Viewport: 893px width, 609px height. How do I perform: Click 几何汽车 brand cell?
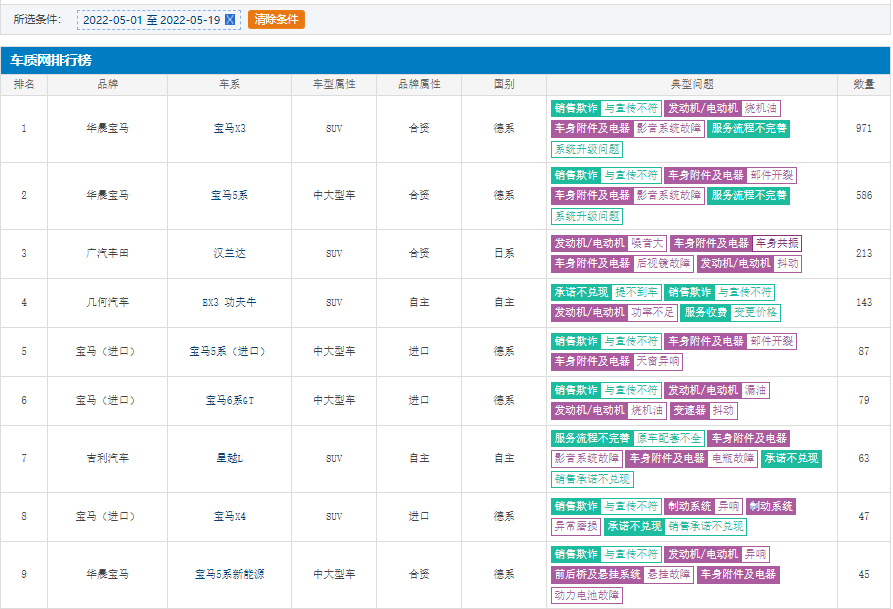tap(108, 303)
